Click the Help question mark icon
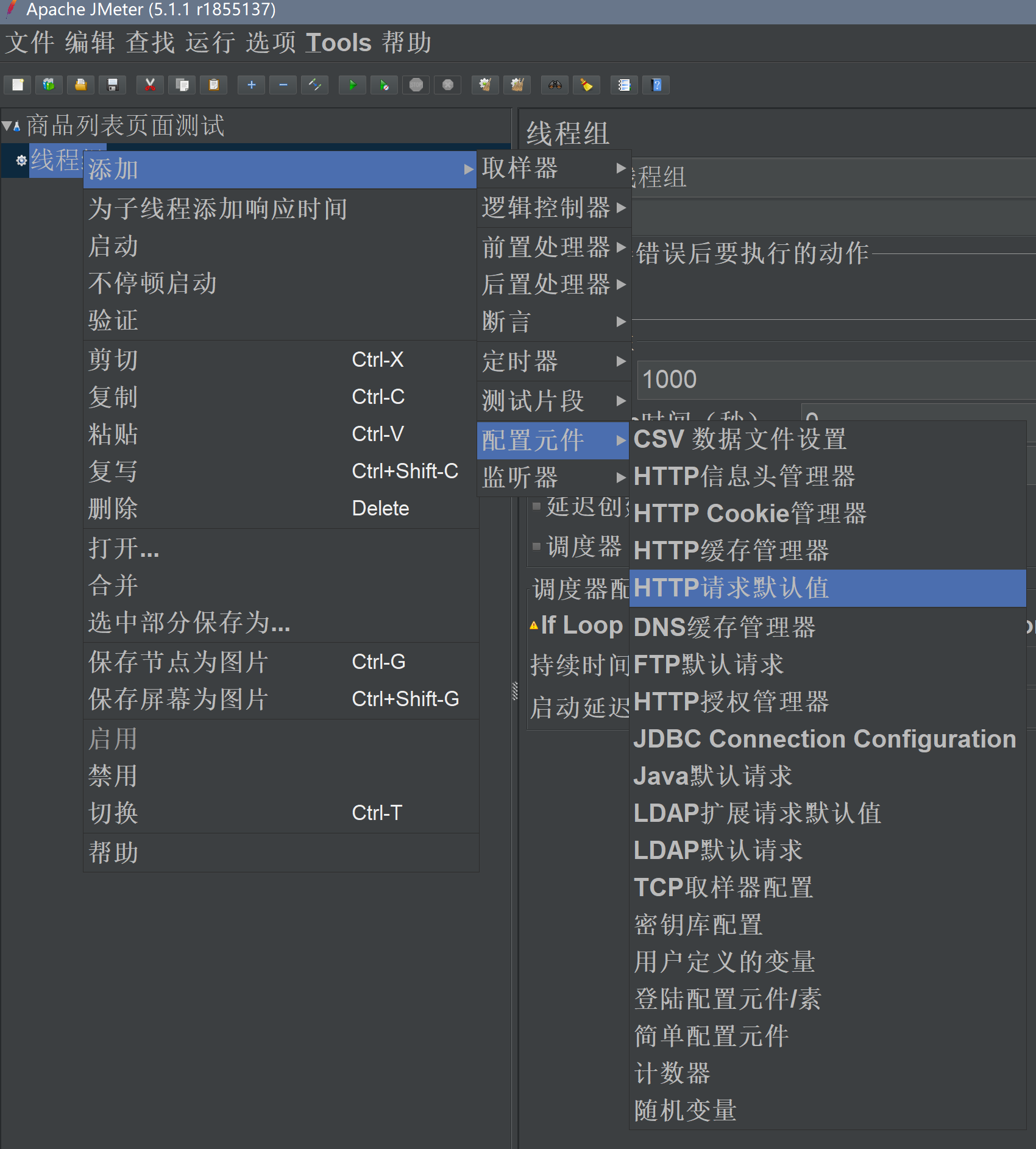1036x1149 pixels. coord(656,85)
